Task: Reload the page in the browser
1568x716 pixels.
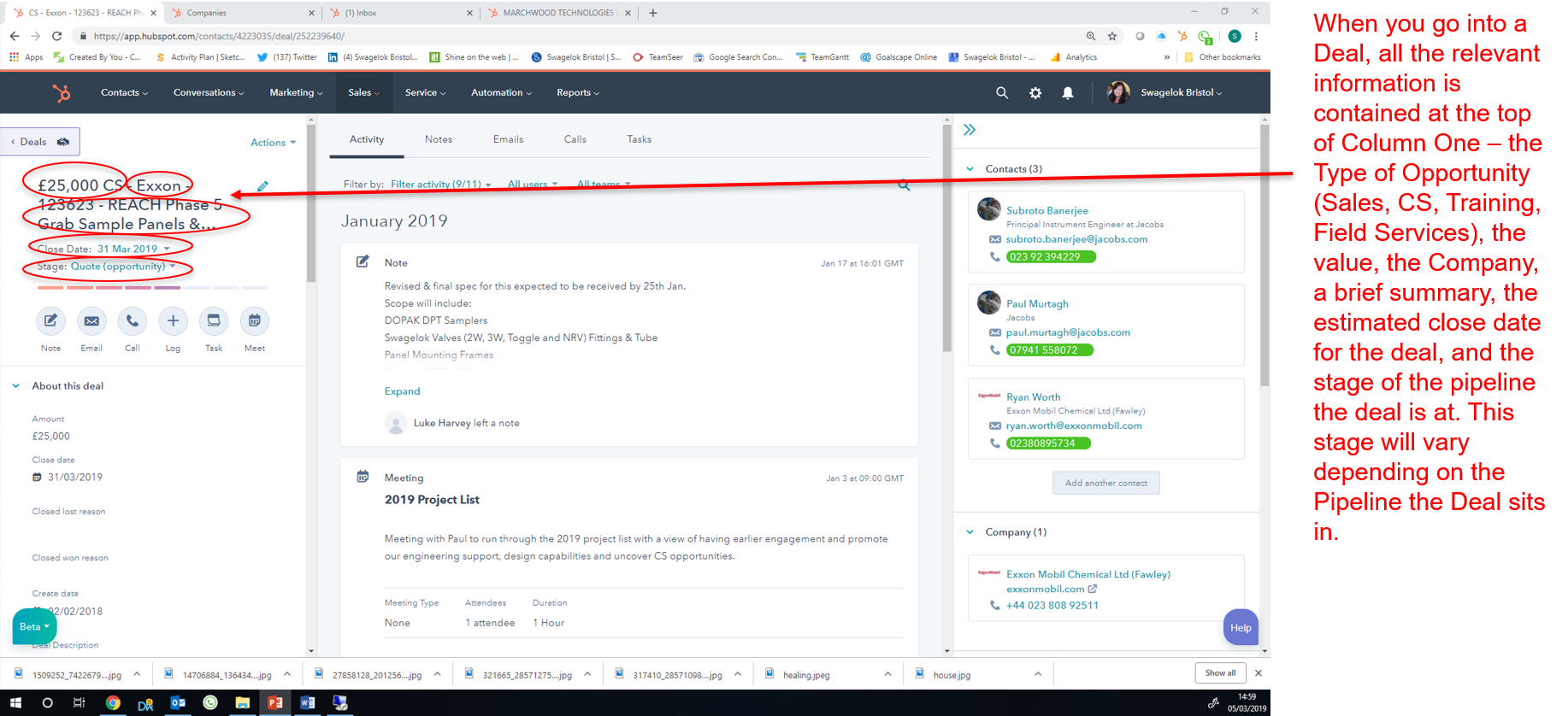Action: [56, 36]
